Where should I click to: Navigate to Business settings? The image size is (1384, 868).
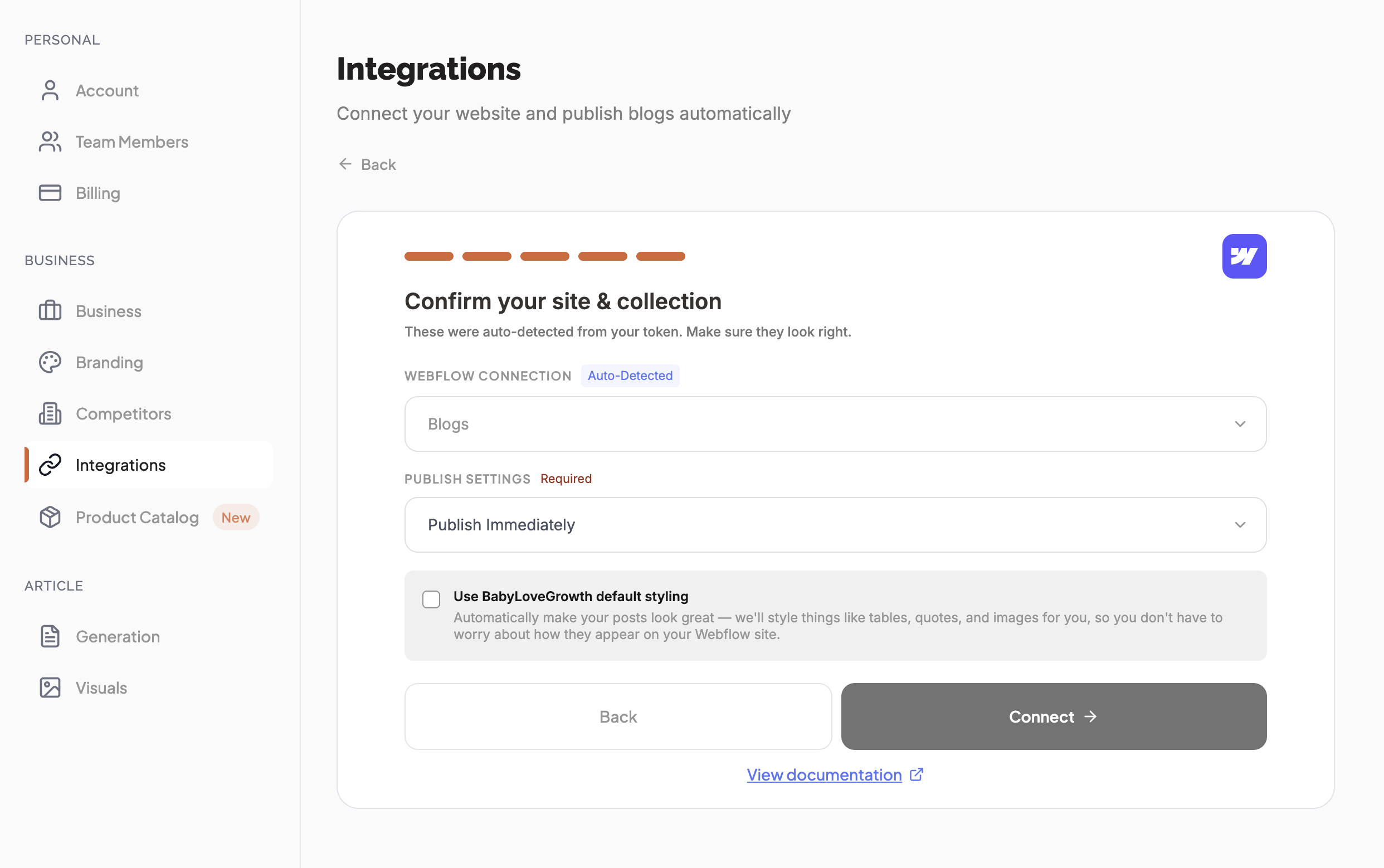click(x=149, y=310)
